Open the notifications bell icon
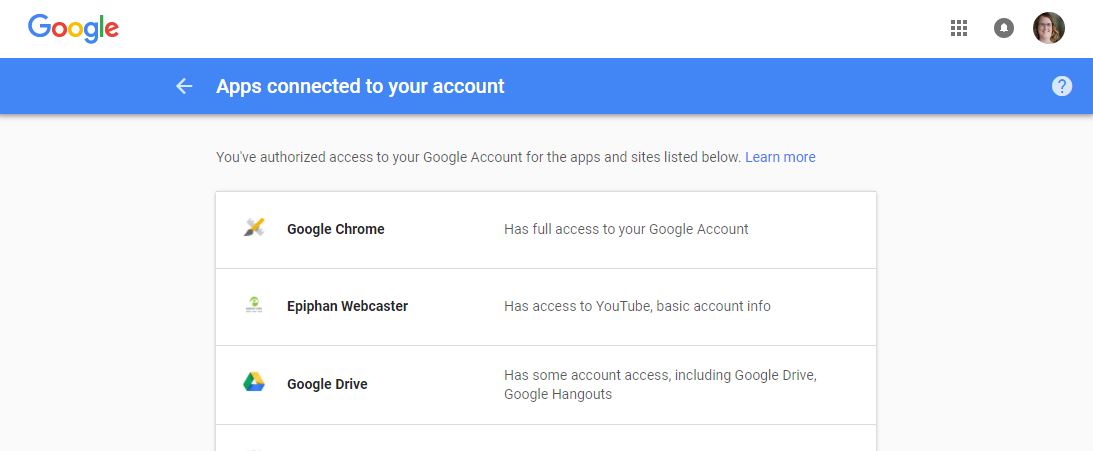Screen dimensions: 1093x451 [1003, 29]
